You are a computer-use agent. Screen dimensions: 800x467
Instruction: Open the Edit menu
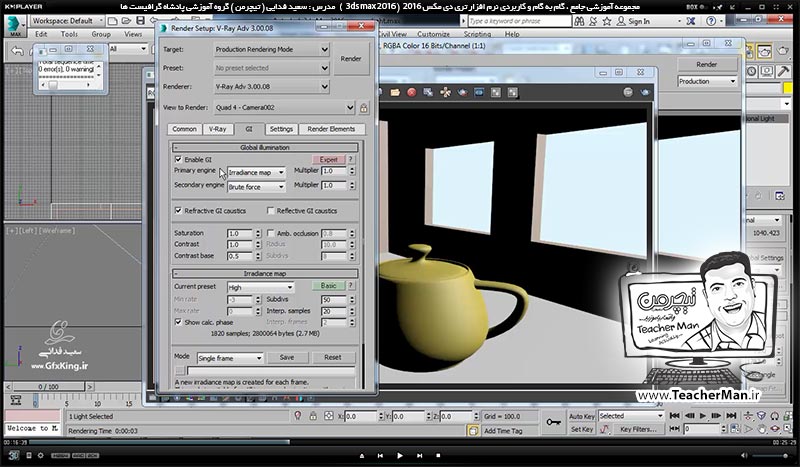click(x=41, y=34)
